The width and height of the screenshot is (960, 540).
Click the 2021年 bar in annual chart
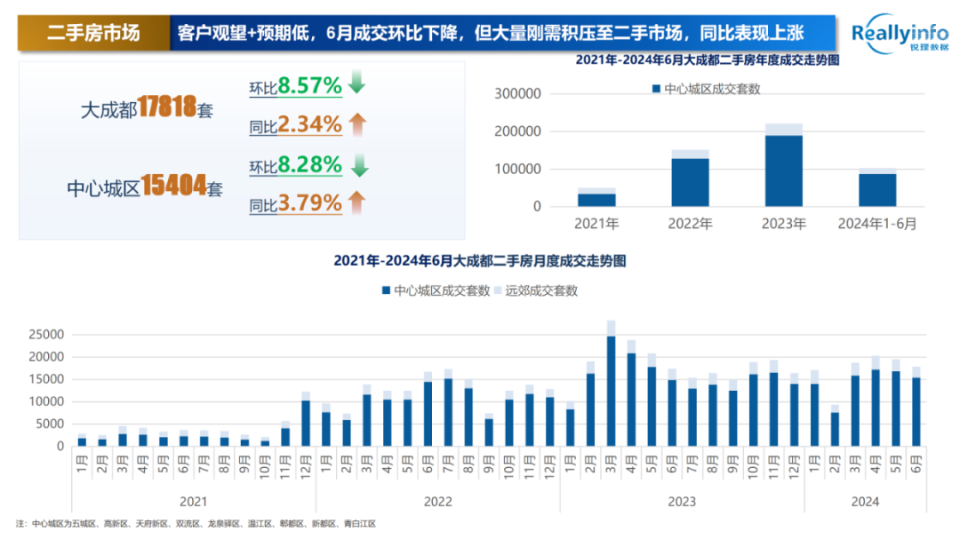[597, 197]
